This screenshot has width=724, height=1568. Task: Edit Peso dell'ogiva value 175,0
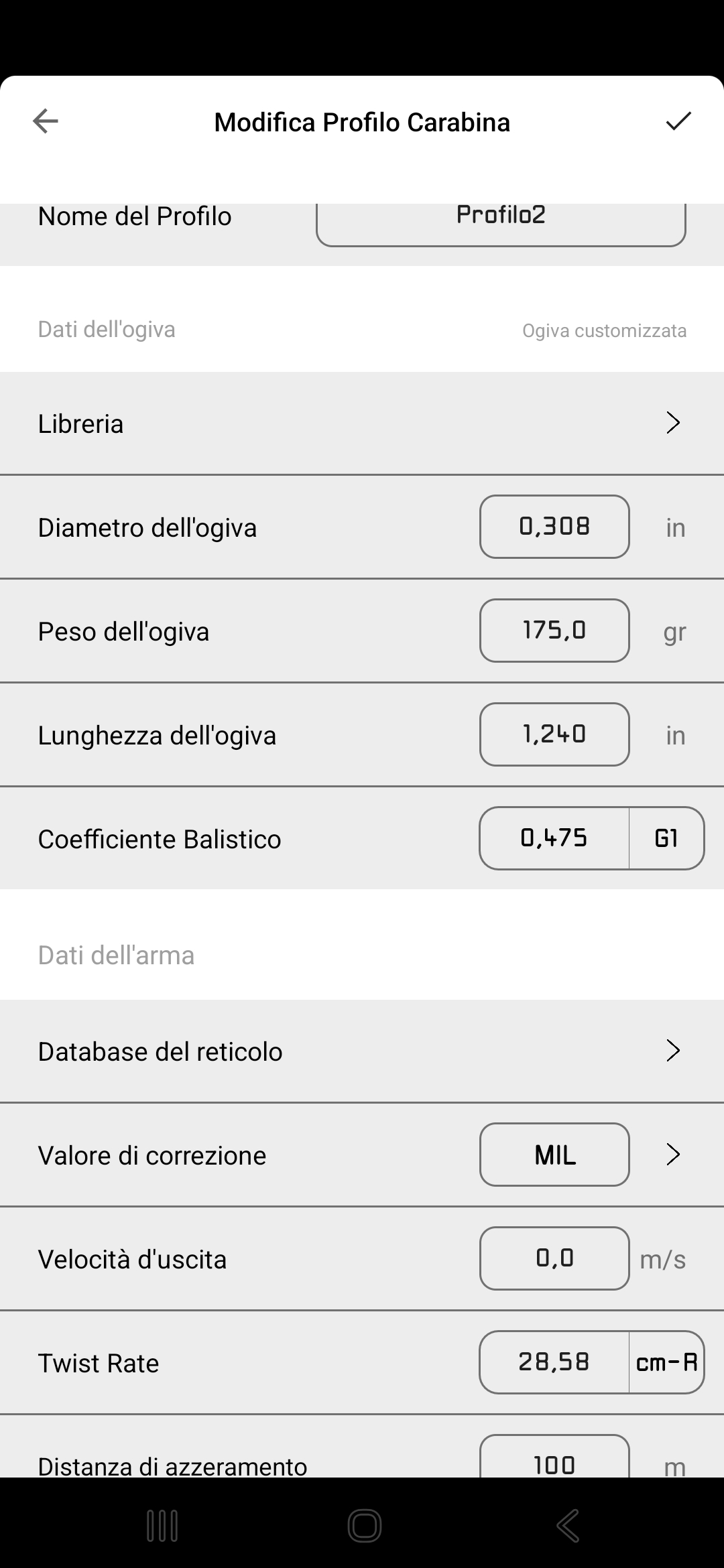point(554,631)
